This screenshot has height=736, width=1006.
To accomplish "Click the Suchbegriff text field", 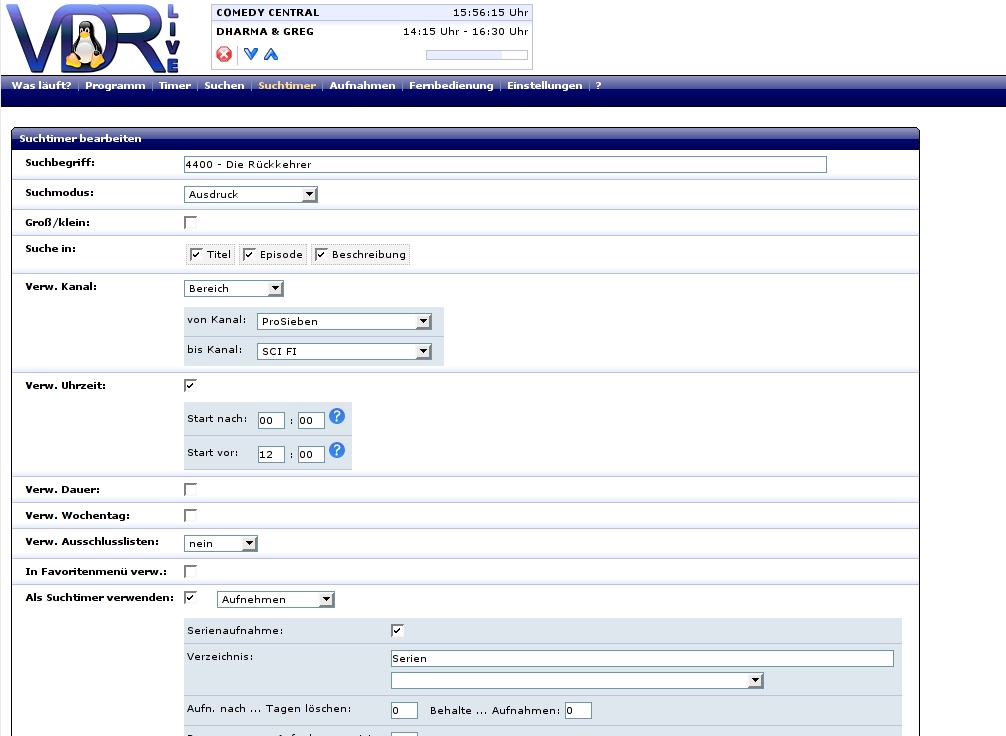I will click(505, 165).
